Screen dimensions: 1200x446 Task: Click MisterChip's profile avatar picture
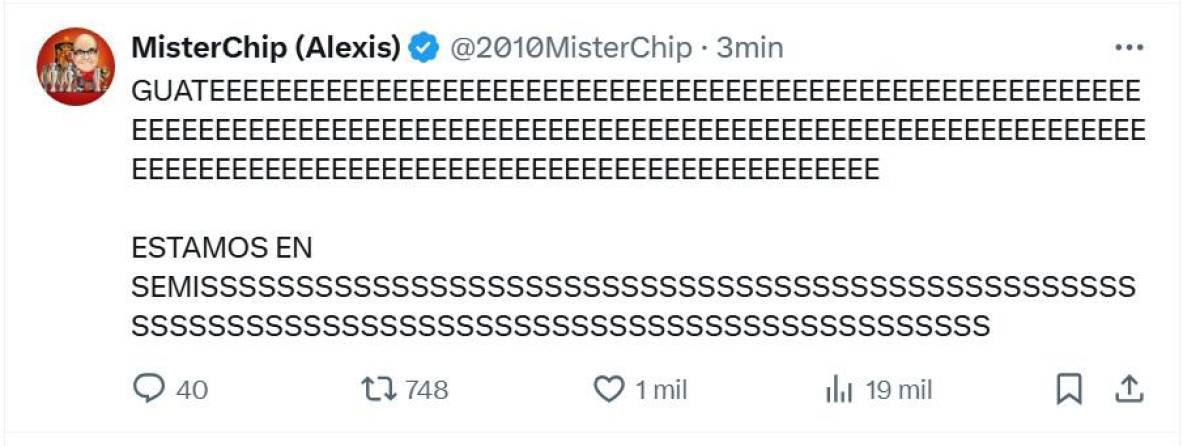tap(76, 67)
